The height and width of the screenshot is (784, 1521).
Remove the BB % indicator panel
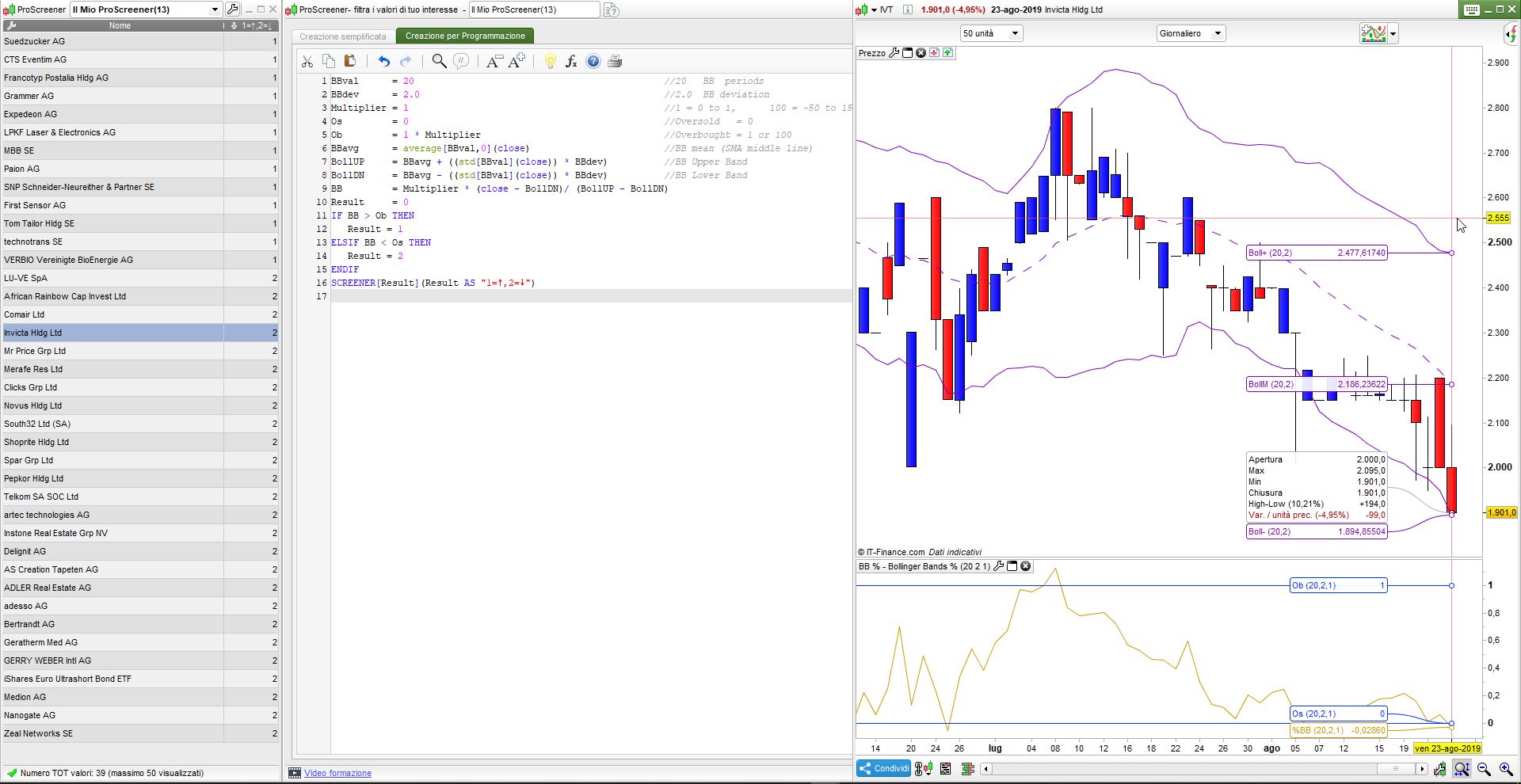1025,566
